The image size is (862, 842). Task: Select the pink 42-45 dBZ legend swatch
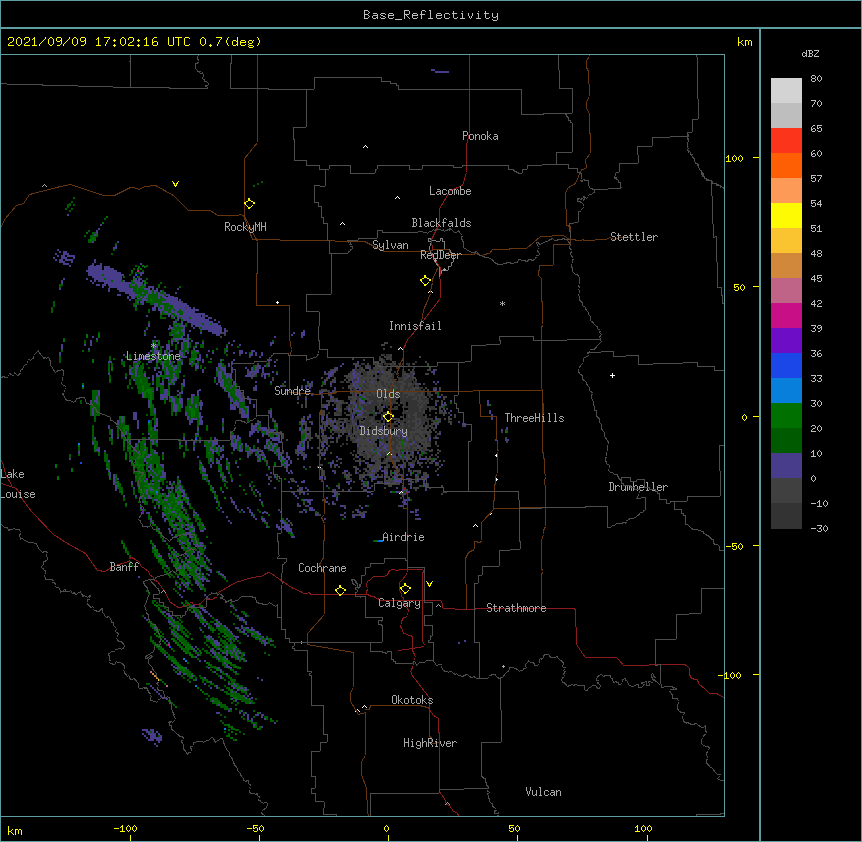point(786,291)
